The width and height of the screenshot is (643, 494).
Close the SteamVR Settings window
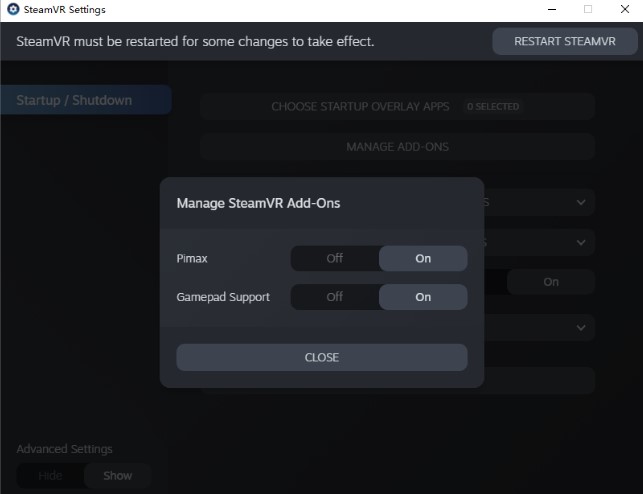[x=625, y=9]
